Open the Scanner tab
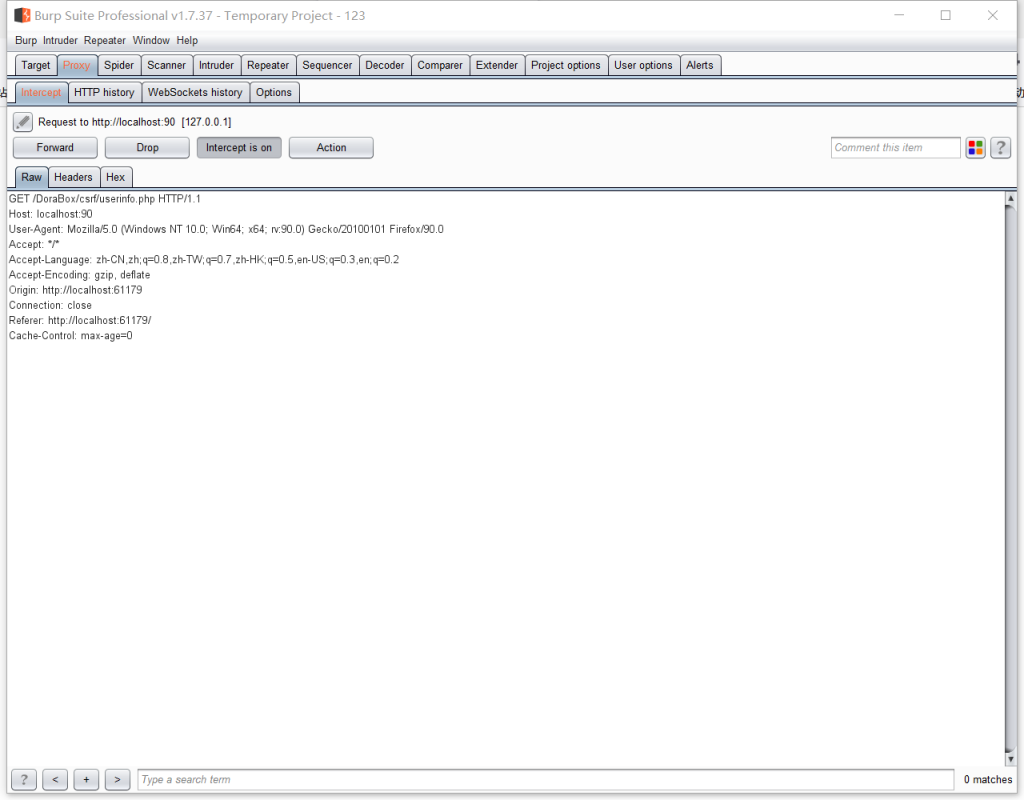This screenshot has height=800, width=1024. point(167,65)
